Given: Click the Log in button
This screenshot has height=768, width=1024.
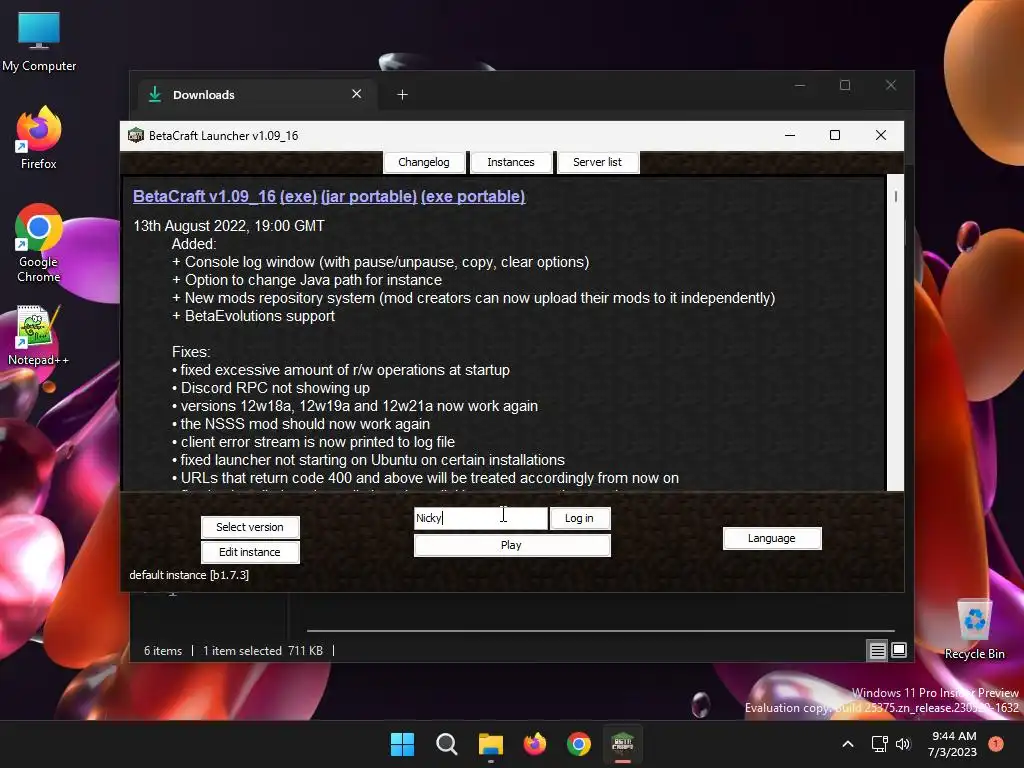Looking at the screenshot, I should click(x=579, y=518).
